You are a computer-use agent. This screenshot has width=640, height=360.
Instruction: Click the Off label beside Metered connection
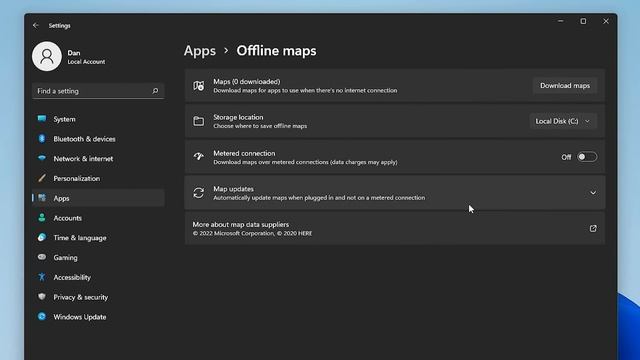(x=566, y=157)
